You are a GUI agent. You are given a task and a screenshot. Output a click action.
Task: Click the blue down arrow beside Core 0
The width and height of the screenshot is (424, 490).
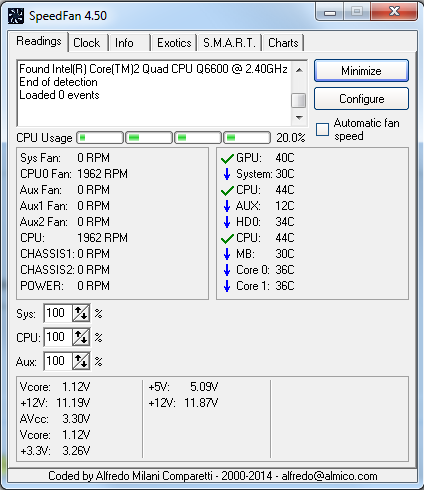point(227,270)
